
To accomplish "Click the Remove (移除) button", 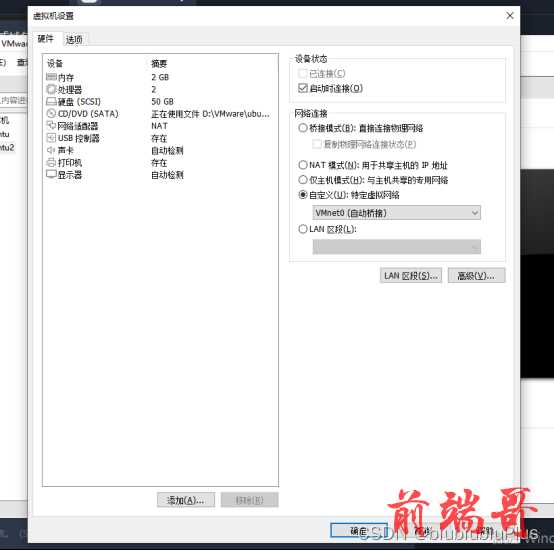I will [249, 500].
